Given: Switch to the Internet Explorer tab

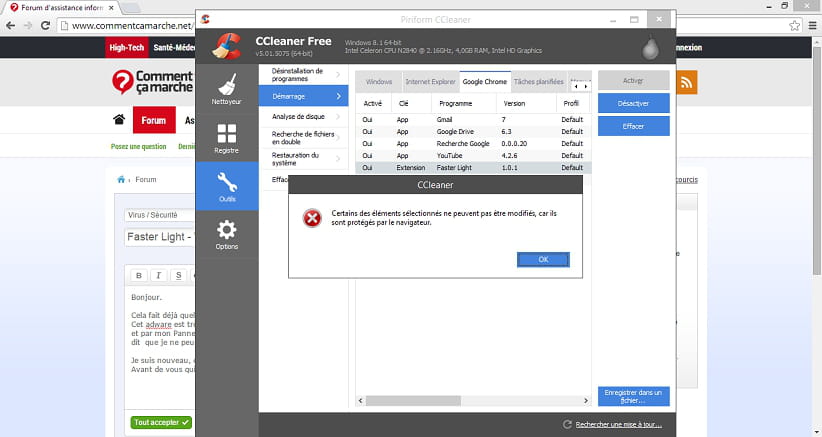Looking at the screenshot, I should pyautogui.click(x=430, y=82).
